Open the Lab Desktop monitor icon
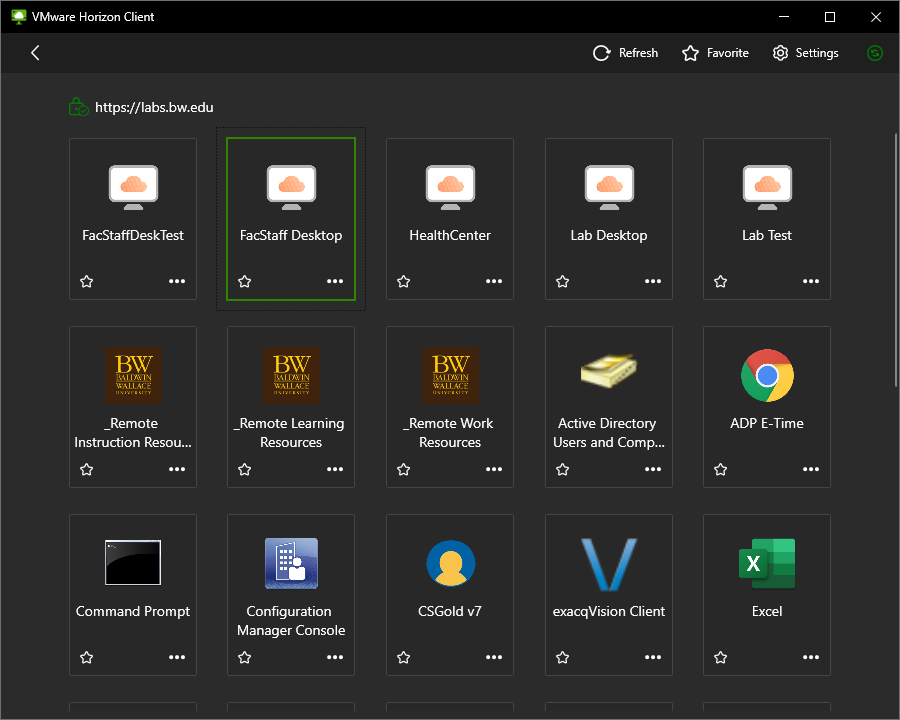The height and width of the screenshot is (720, 900). point(609,187)
